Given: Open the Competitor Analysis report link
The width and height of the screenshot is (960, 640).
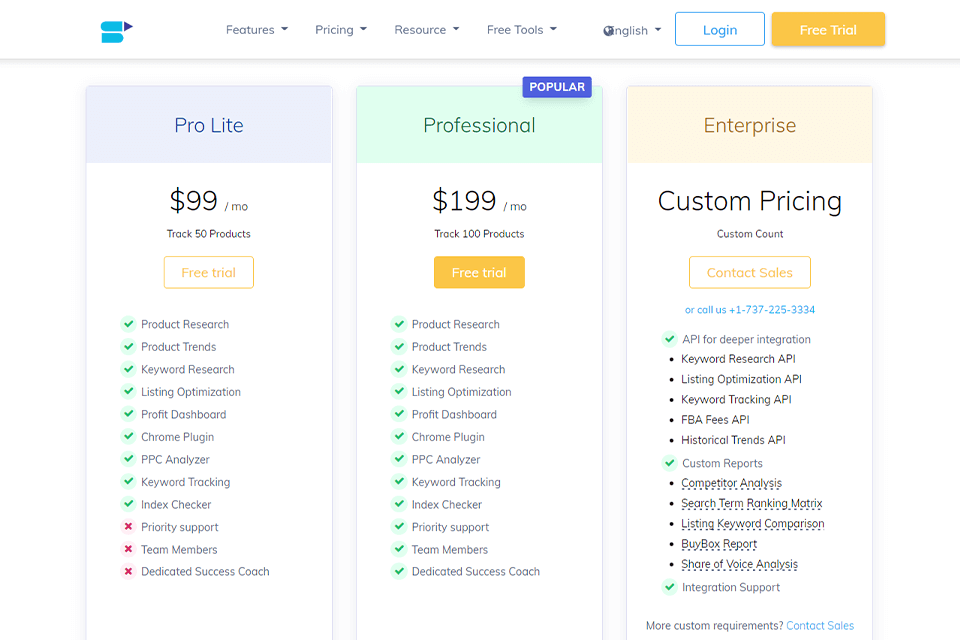Looking at the screenshot, I should pos(731,483).
